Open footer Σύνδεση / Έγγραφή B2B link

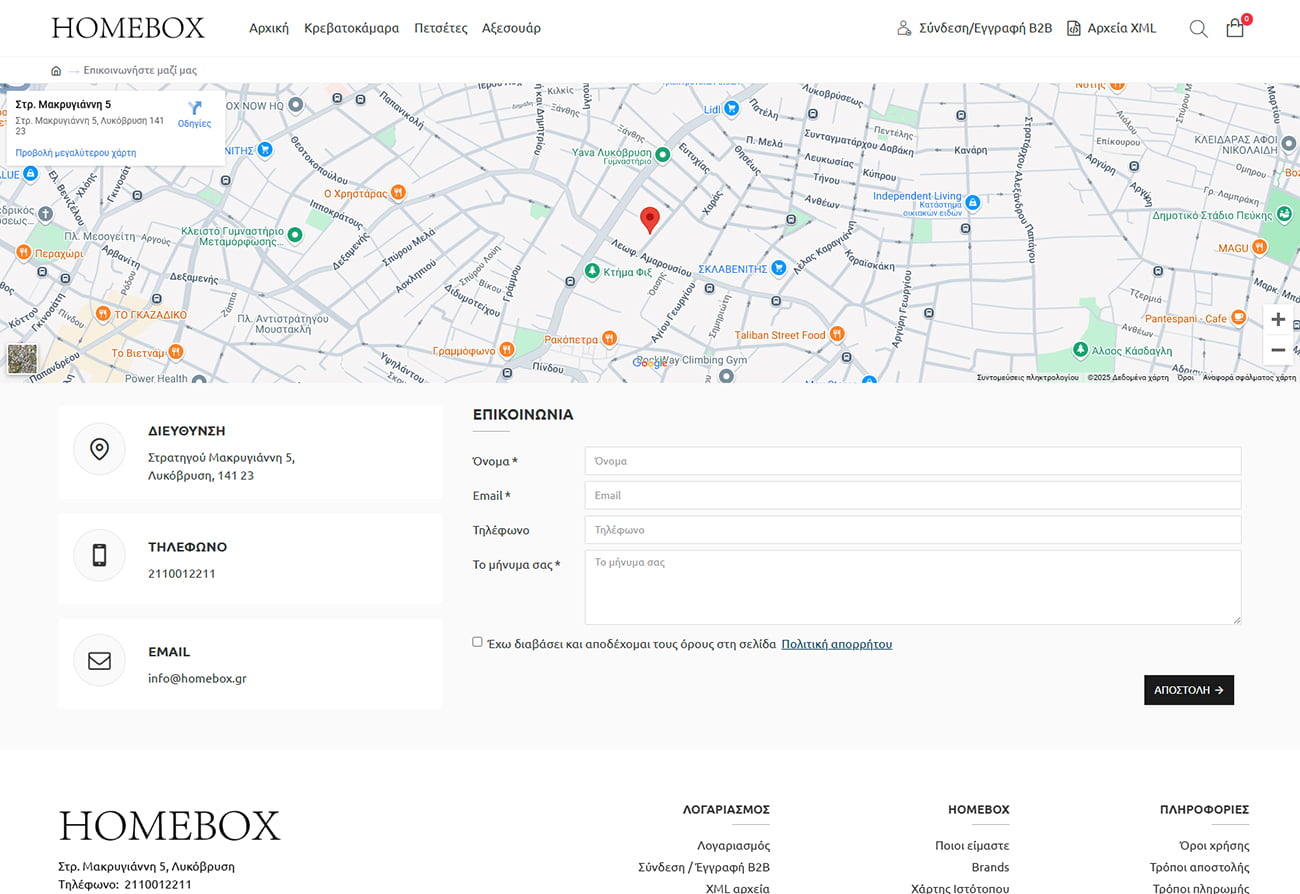(704, 868)
